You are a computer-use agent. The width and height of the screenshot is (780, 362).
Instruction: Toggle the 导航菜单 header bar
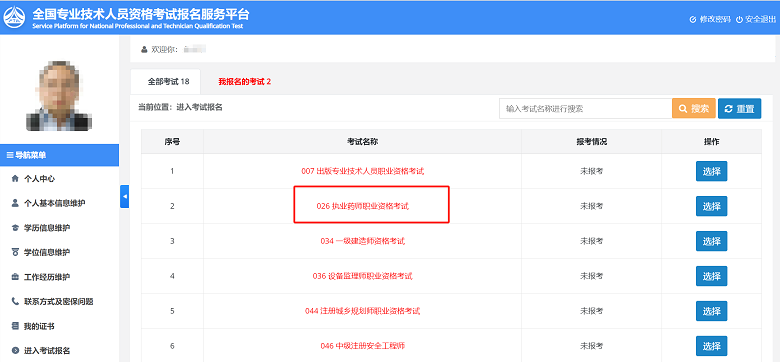coord(59,155)
